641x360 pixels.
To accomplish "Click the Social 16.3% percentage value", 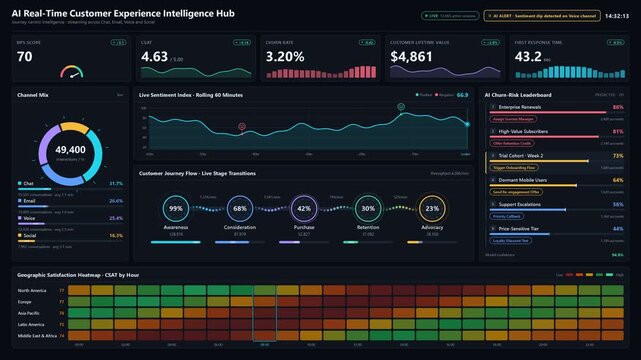I will click(x=116, y=235).
